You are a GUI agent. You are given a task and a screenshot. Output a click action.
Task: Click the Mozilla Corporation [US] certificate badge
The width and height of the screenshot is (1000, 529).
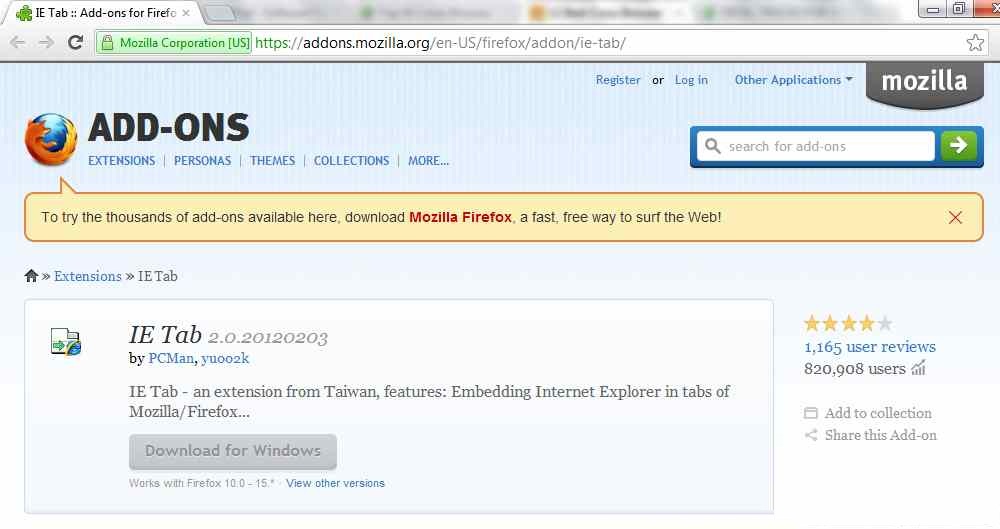174,43
